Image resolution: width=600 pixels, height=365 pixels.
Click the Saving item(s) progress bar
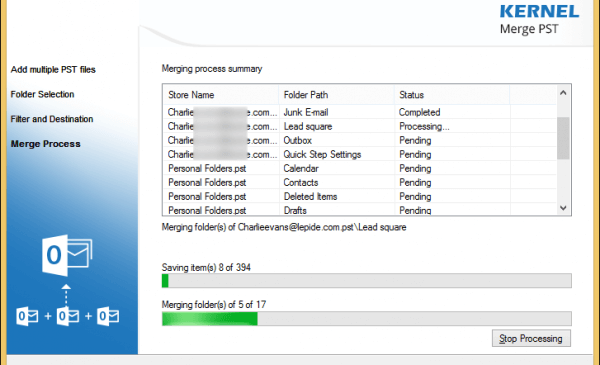pyautogui.click(x=367, y=280)
